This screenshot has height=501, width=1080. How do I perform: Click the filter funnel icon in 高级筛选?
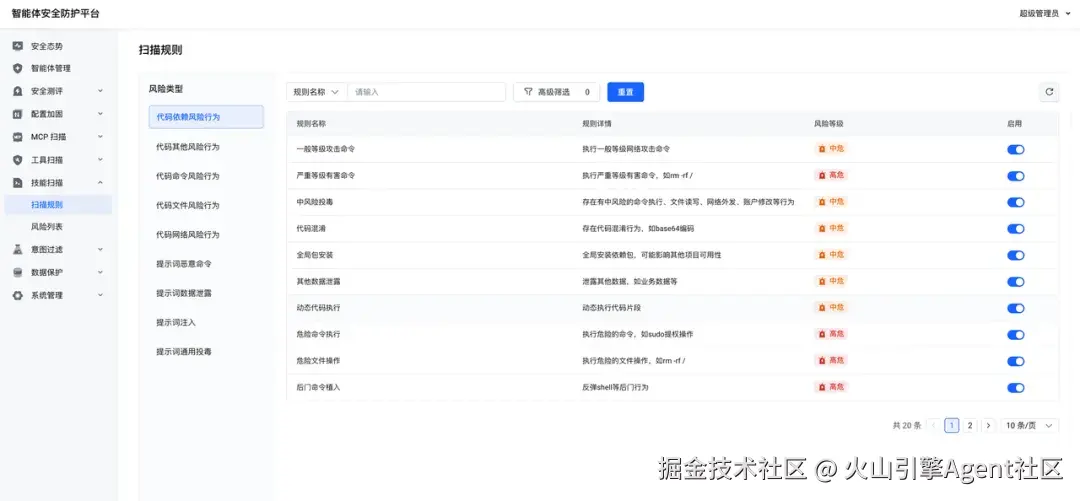528,92
